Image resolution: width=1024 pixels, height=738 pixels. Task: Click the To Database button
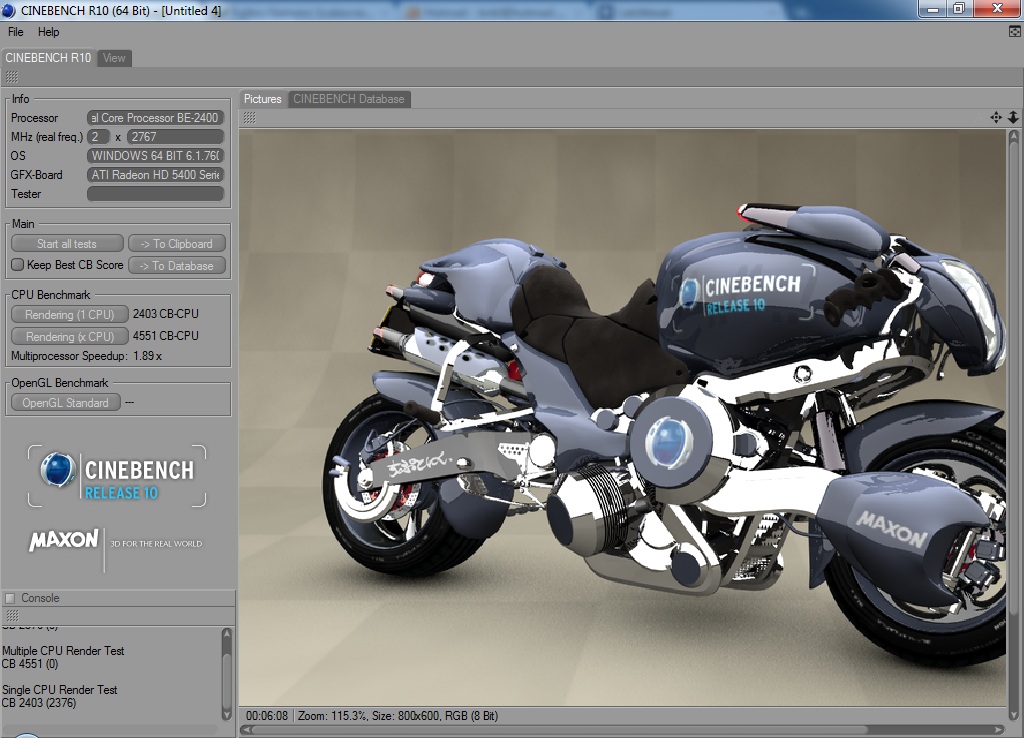(176, 265)
